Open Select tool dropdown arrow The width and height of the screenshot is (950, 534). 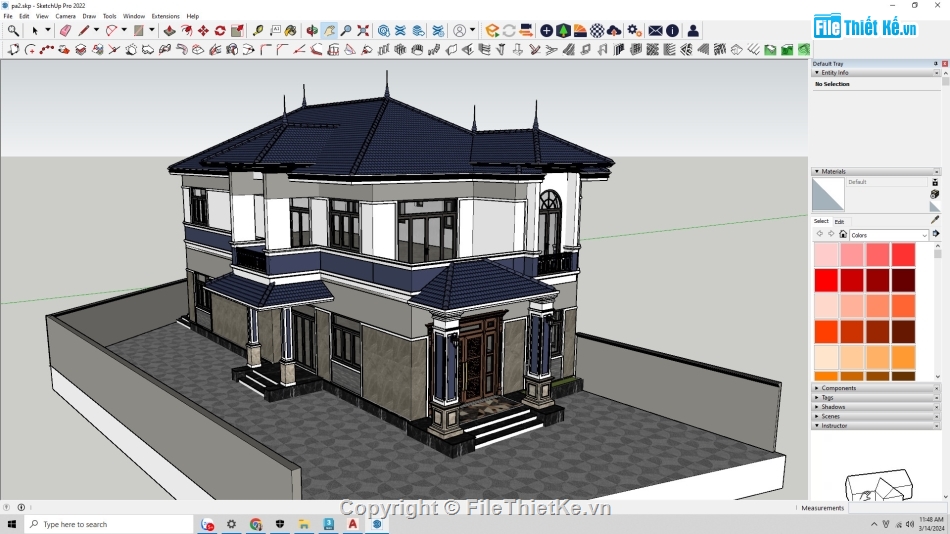pos(47,30)
